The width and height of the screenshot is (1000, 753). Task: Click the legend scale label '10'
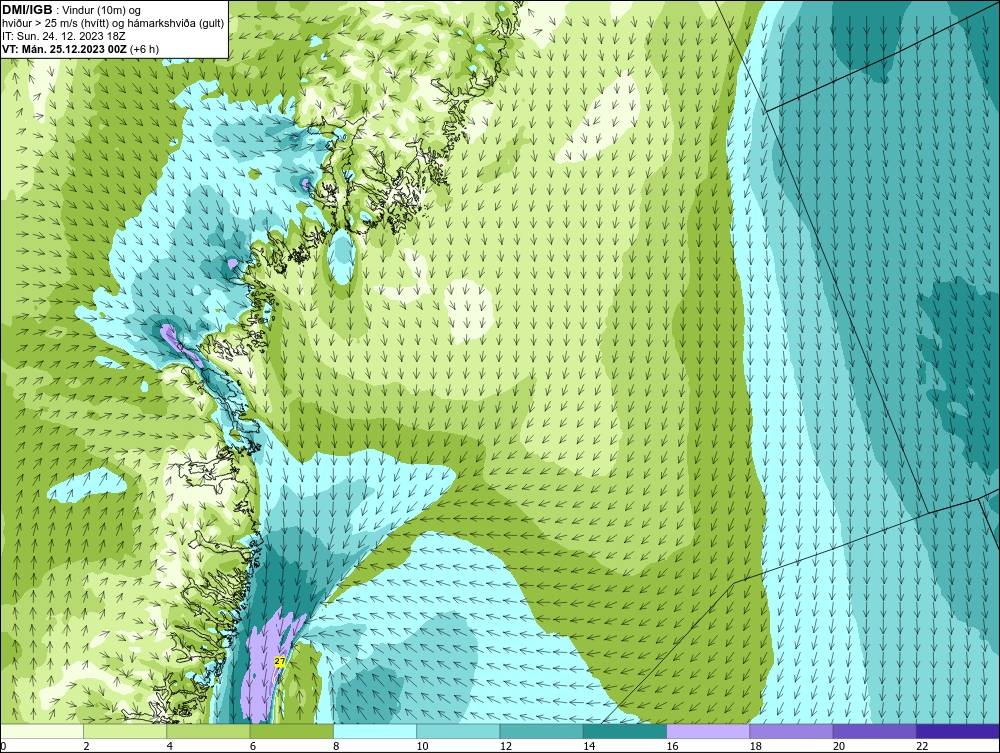tap(422, 746)
